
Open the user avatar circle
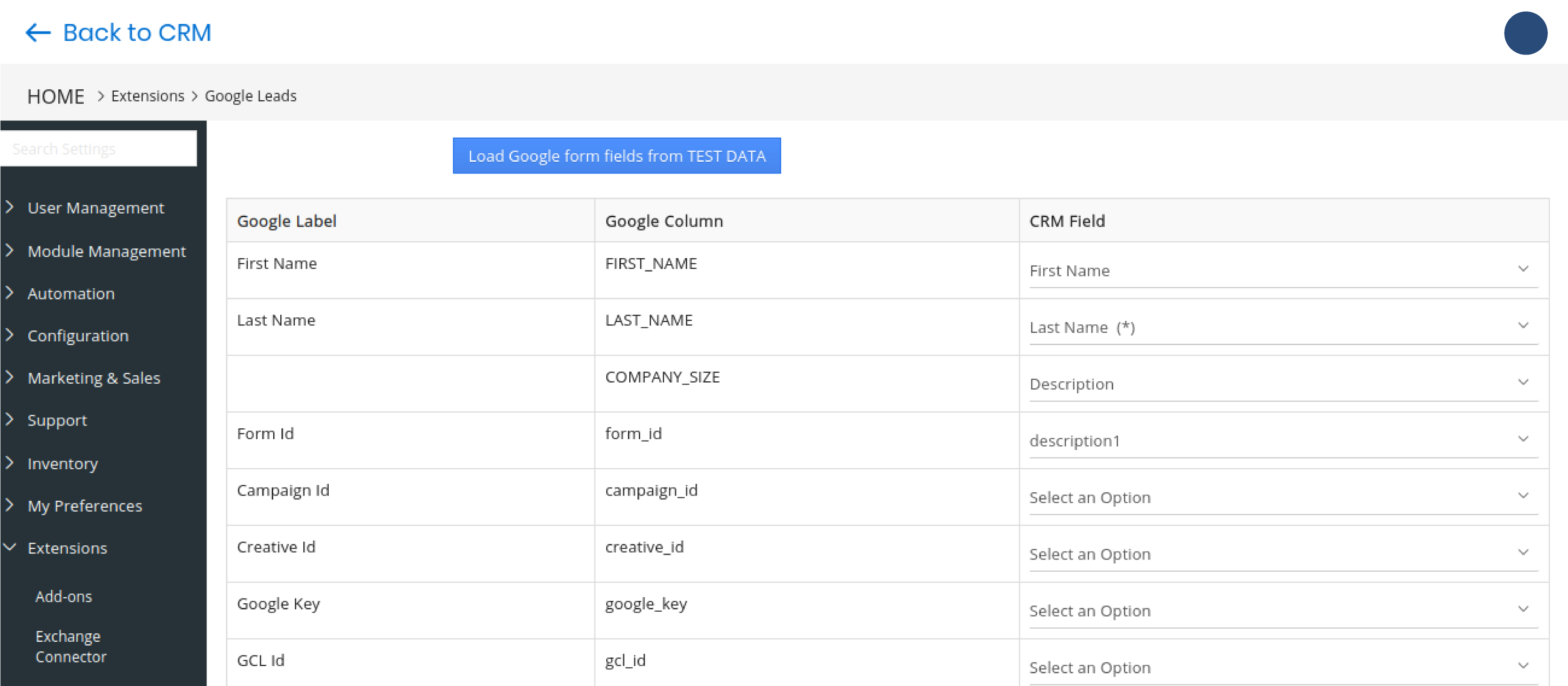(1524, 33)
